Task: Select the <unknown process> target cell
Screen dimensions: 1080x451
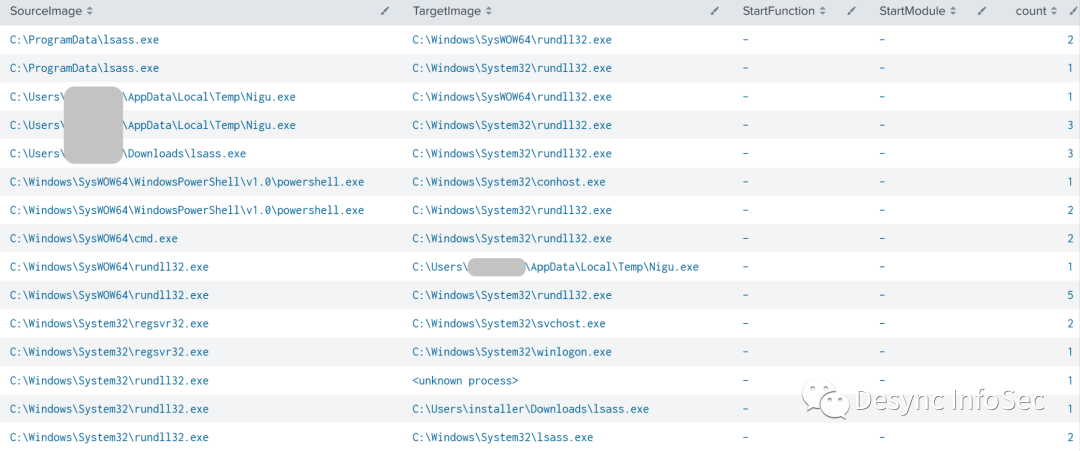Action: 465,381
